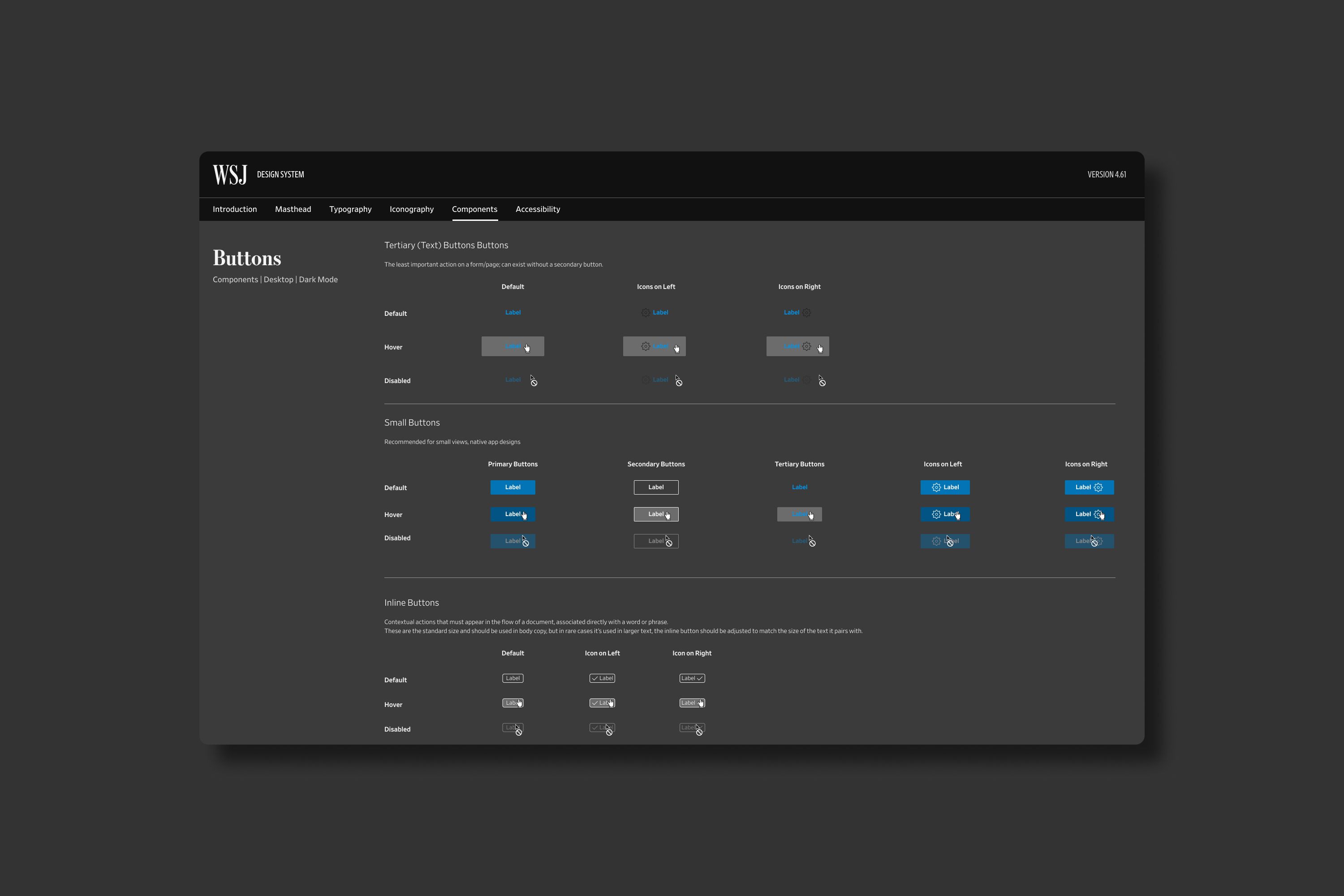Open the Introduction tab
This screenshot has height=896, width=1344.
pos(235,209)
